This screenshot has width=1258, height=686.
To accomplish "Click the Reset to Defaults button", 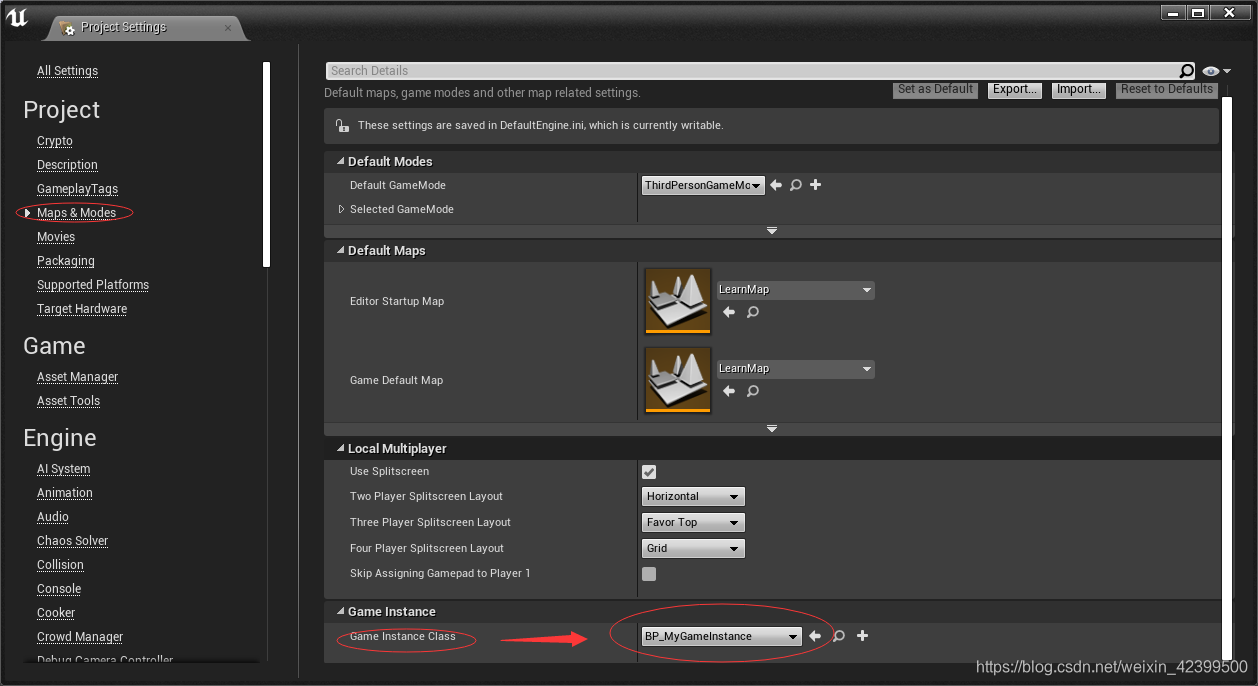I will click(x=1166, y=89).
